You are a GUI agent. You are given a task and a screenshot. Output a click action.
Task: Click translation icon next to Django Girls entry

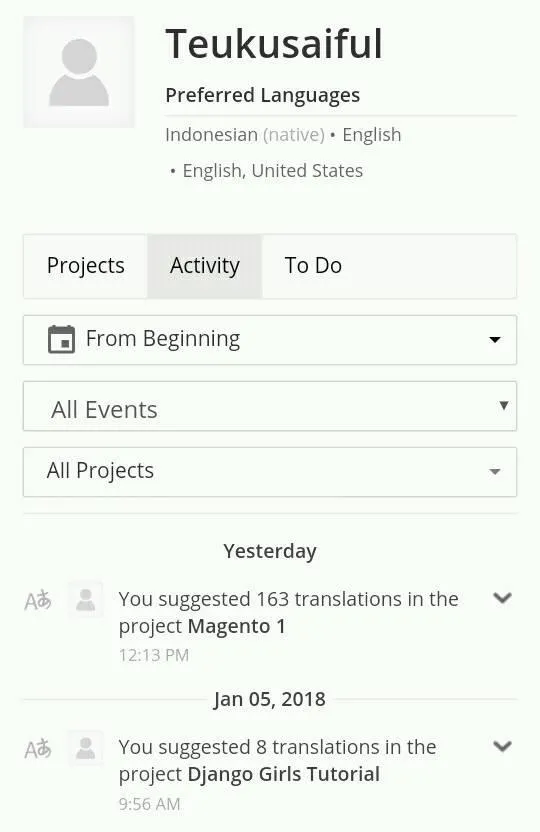tap(38, 749)
